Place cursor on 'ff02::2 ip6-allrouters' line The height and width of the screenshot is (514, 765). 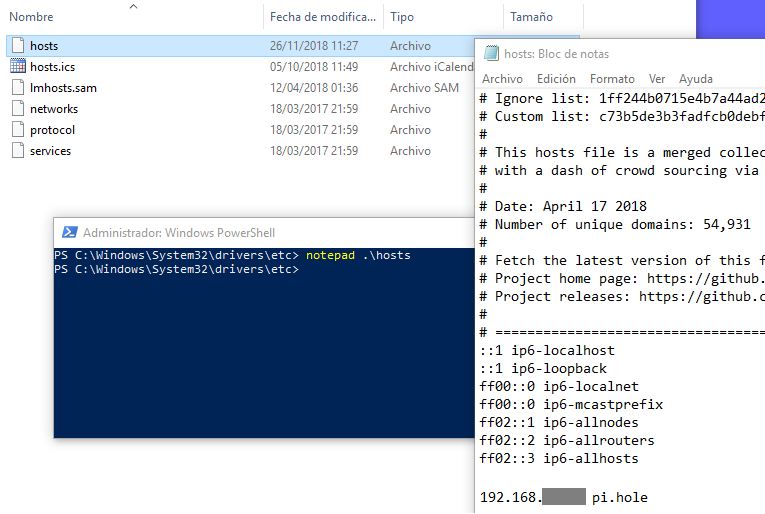point(567,440)
